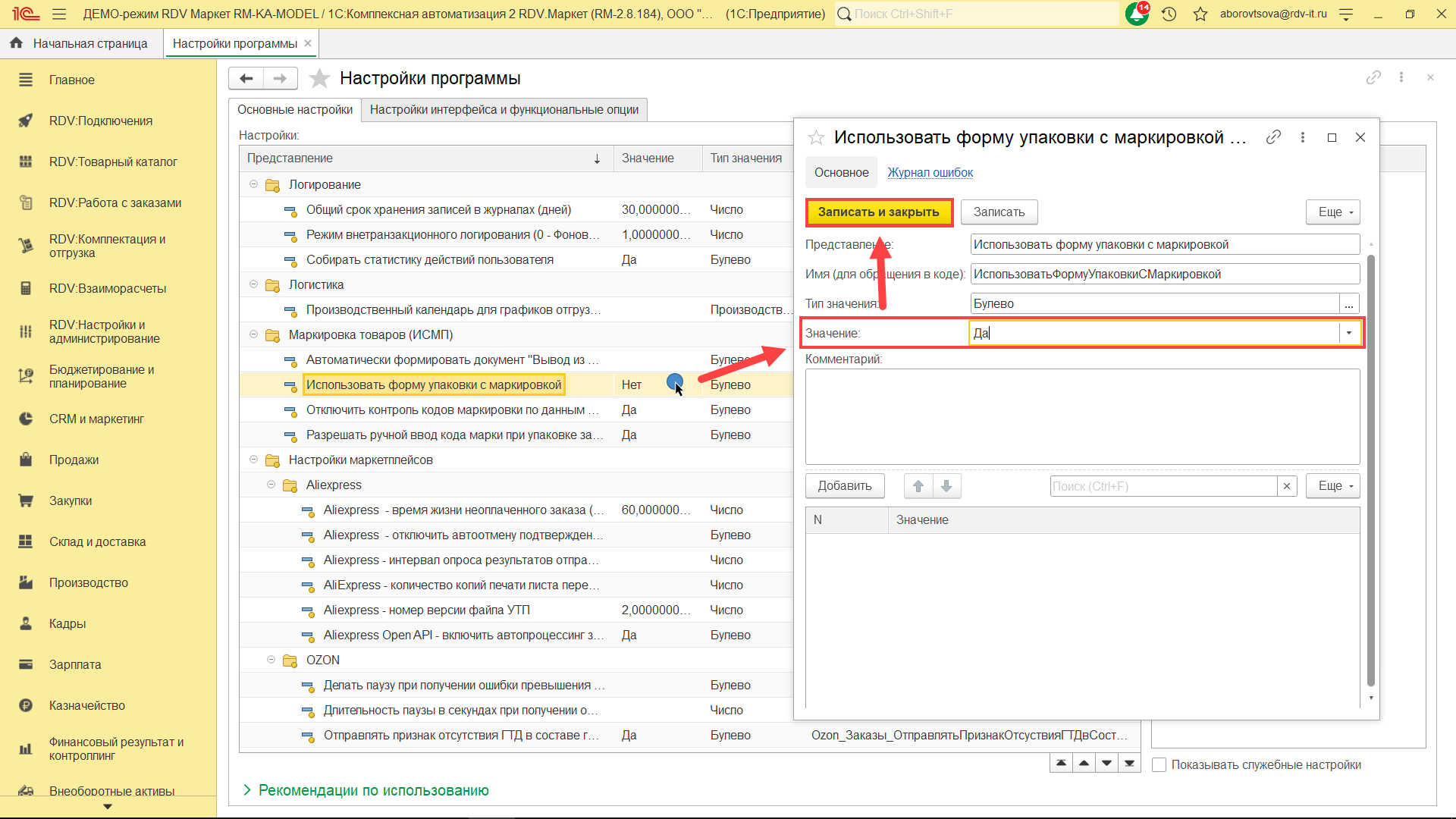Image resolution: width=1456 pixels, height=819 pixels.
Task: Open RDV:Товарный каталог sidebar section
Action: click(113, 162)
